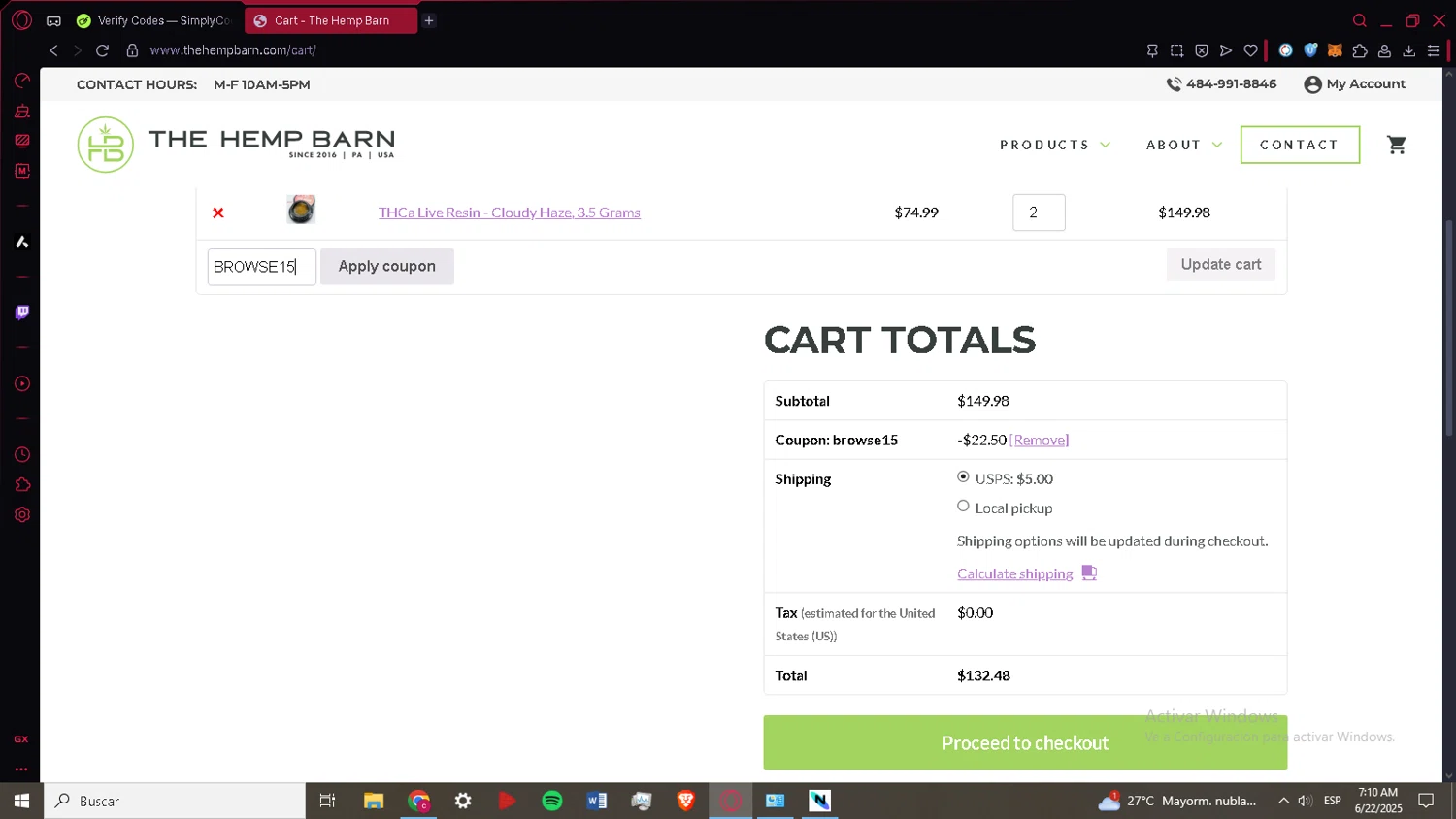Click the coupon code input field
This screenshot has width=1456, height=819.
262,267
